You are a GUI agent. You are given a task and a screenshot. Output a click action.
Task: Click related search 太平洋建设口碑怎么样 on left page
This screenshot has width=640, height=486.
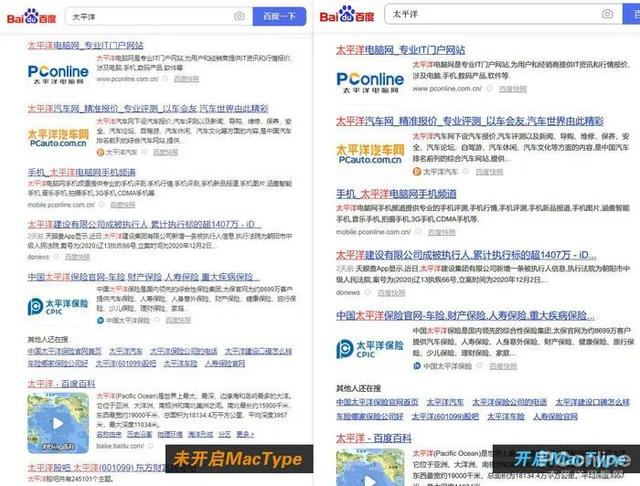tap(258, 351)
